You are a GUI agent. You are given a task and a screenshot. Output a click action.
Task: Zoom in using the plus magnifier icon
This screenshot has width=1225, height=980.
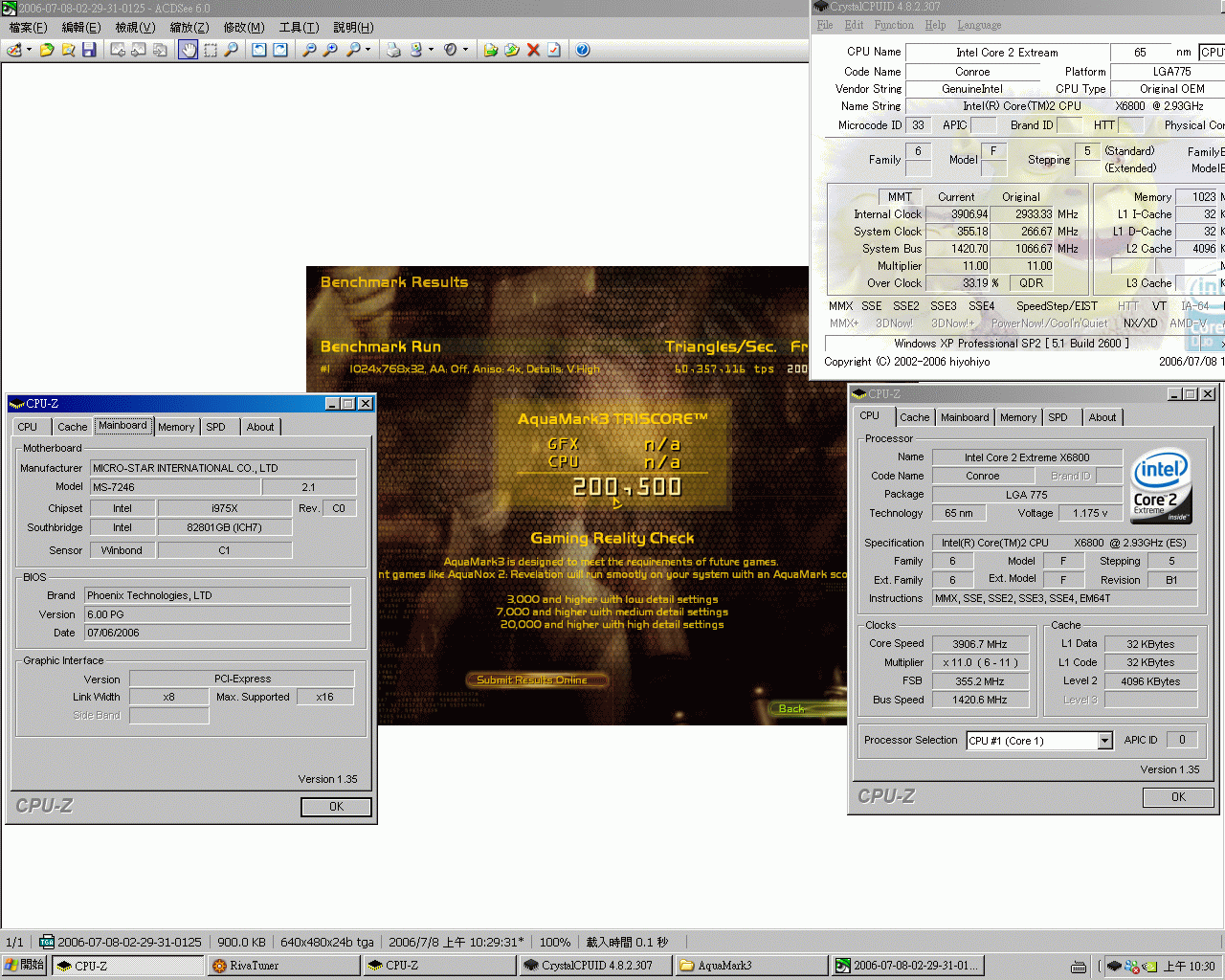pyautogui.click(x=330, y=50)
